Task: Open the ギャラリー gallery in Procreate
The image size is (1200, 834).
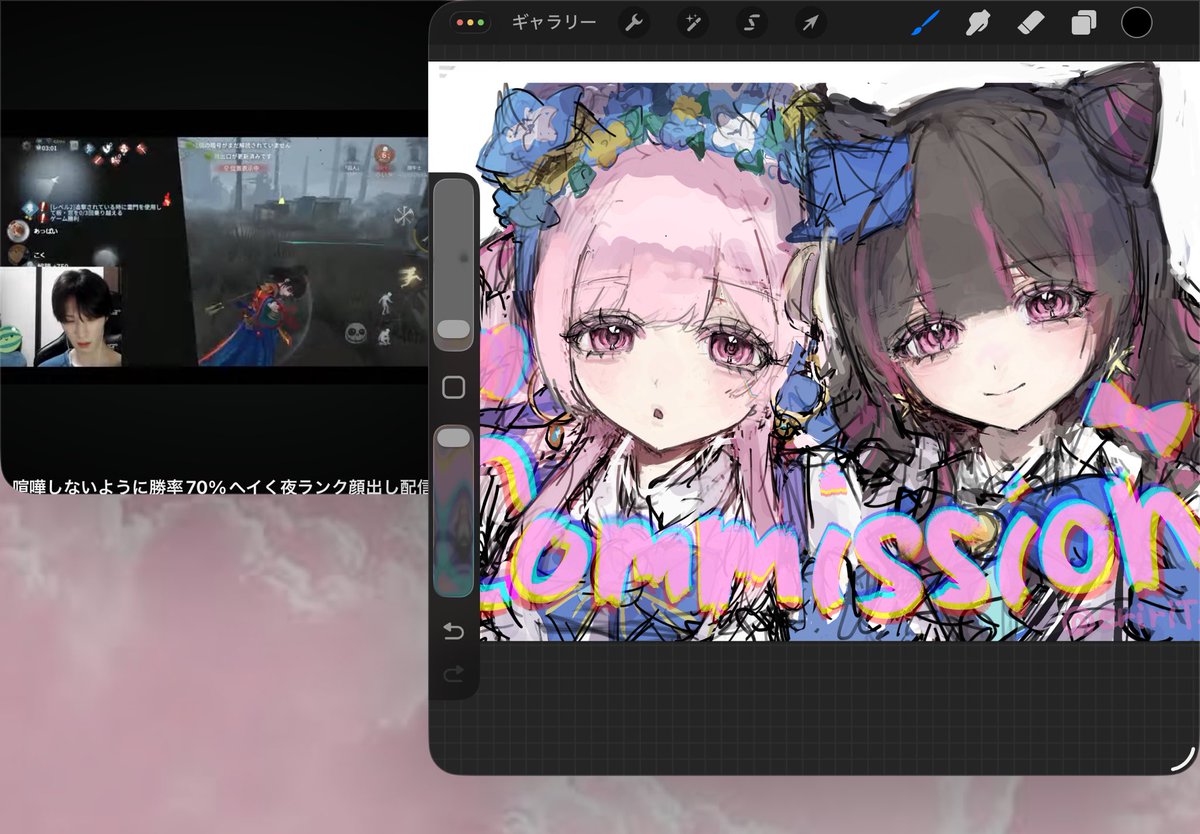Action: (554, 22)
